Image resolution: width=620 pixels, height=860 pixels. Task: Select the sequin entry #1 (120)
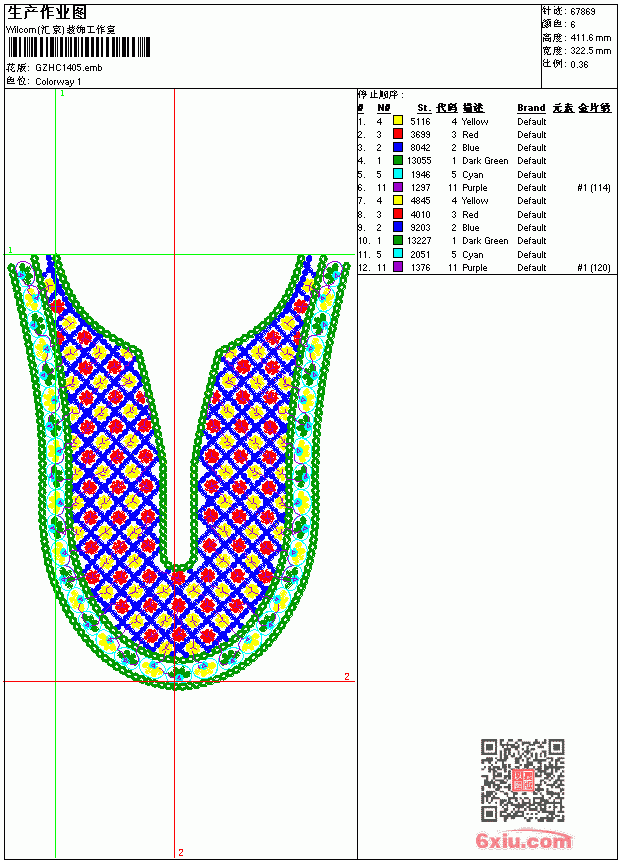[594, 268]
